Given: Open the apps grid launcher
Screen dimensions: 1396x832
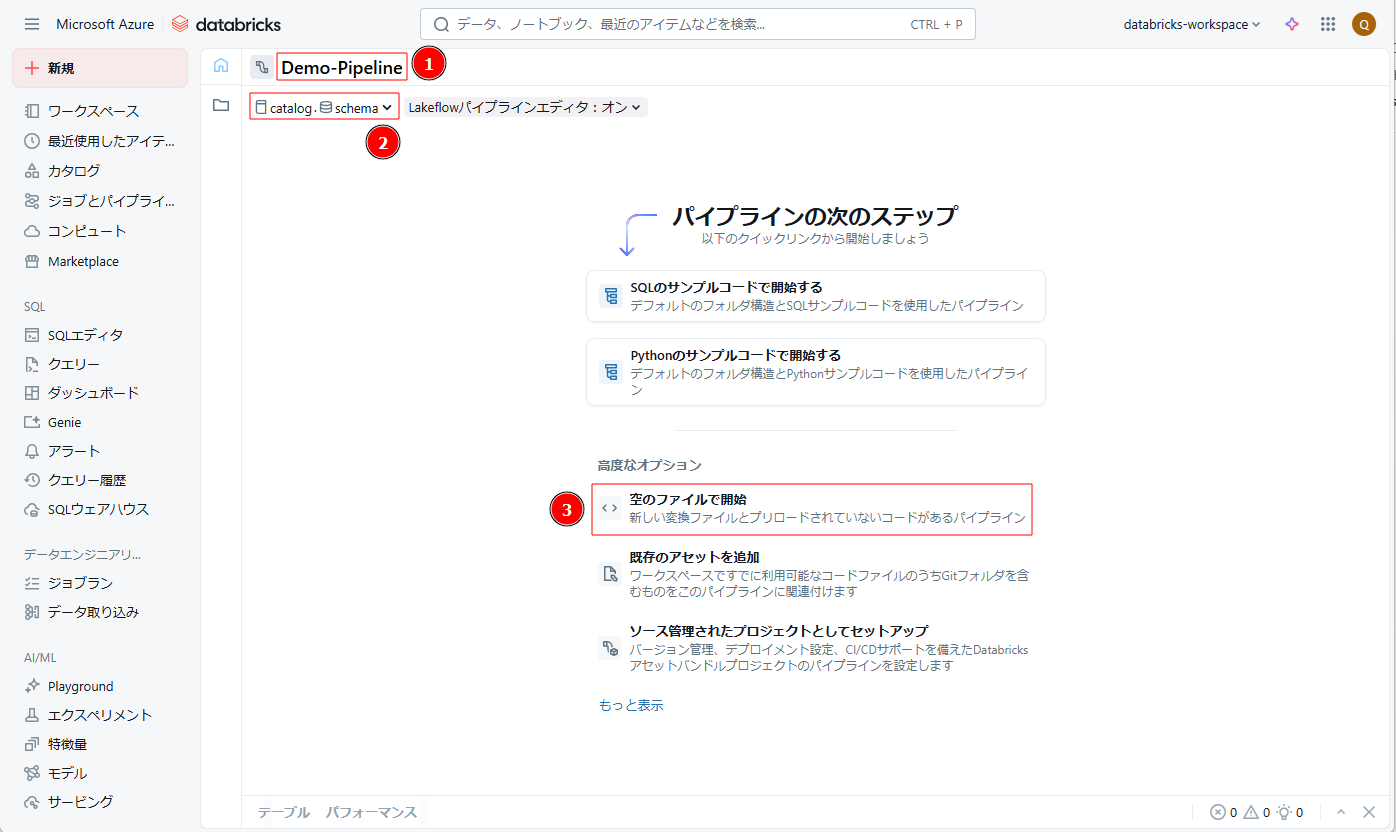Looking at the screenshot, I should click(1328, 24).
